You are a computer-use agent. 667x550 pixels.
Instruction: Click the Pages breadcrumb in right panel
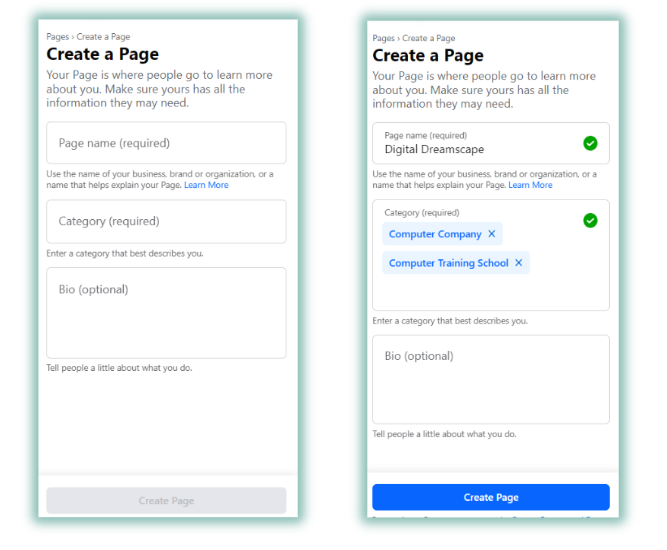click(x=383, y=38)
